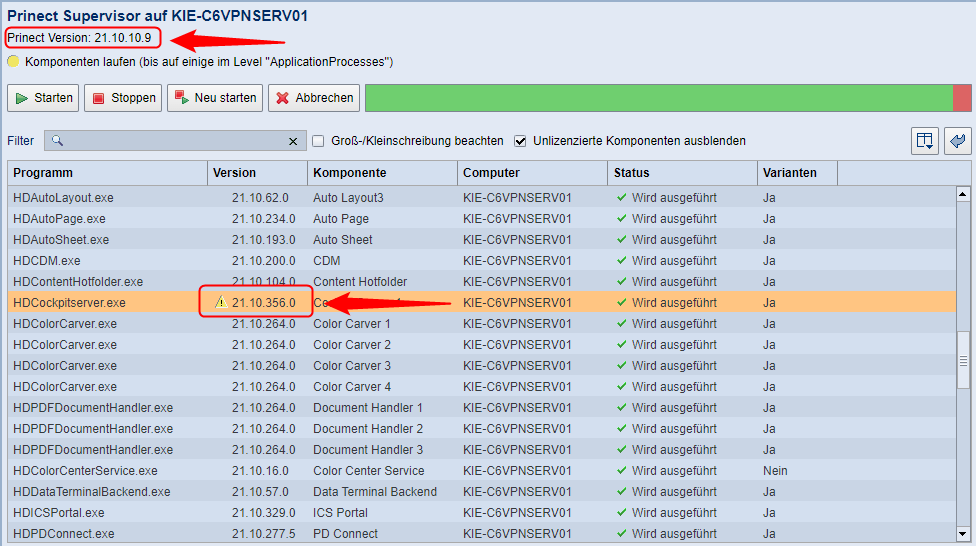This screenshot has height=546, width=976.
Task: Sort by the Version column header
Action: pyautogui.click(x=257, y=173)
